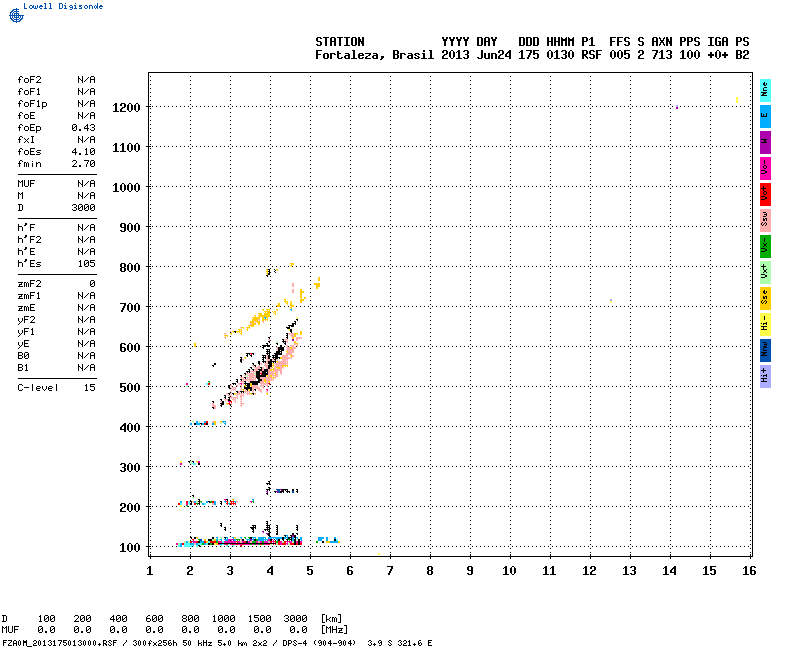Select the E blue legend swatch
Viewport: 800px width, 650px height.
click(765, 116)
